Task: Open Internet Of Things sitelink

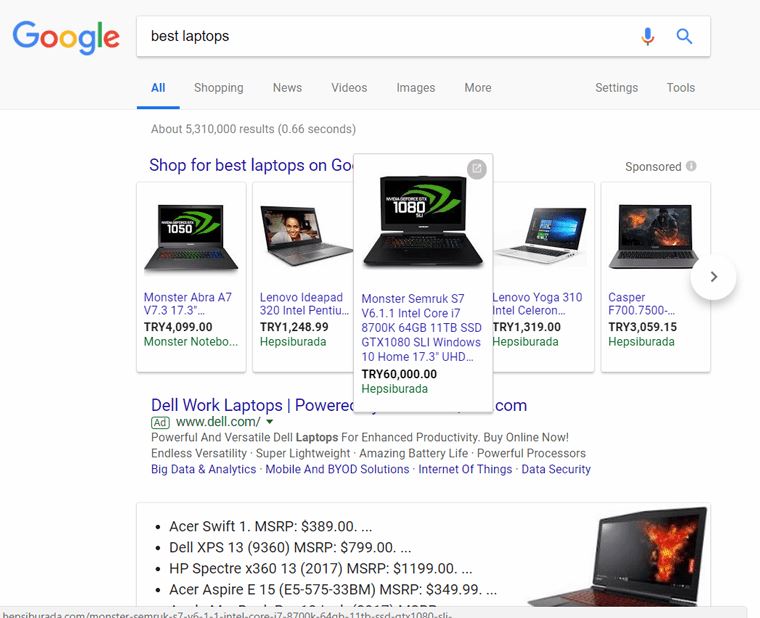Action: click(x=465, y=469)
